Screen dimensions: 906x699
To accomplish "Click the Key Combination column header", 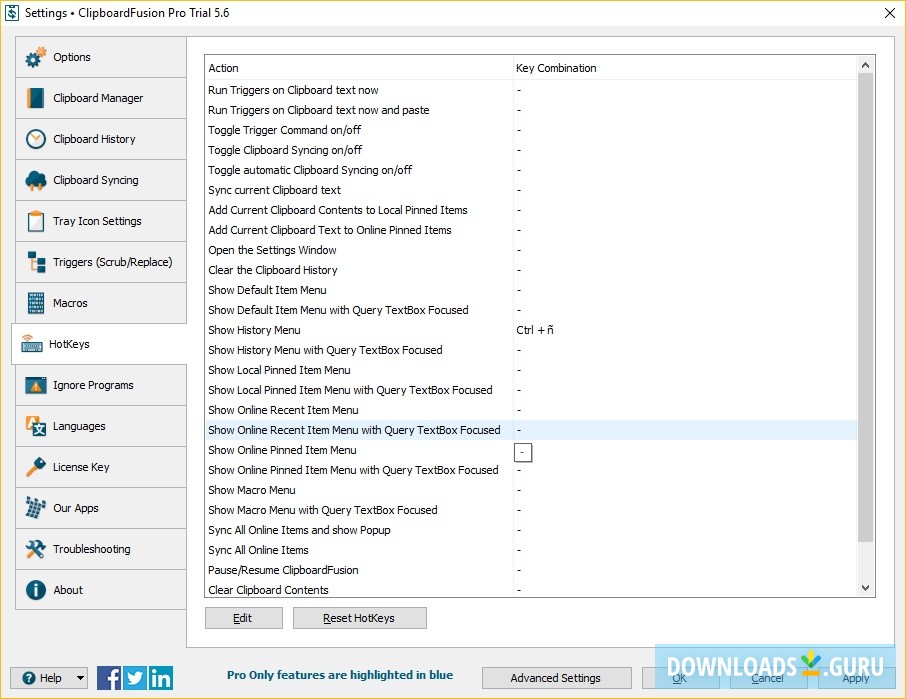I will 685,68.
